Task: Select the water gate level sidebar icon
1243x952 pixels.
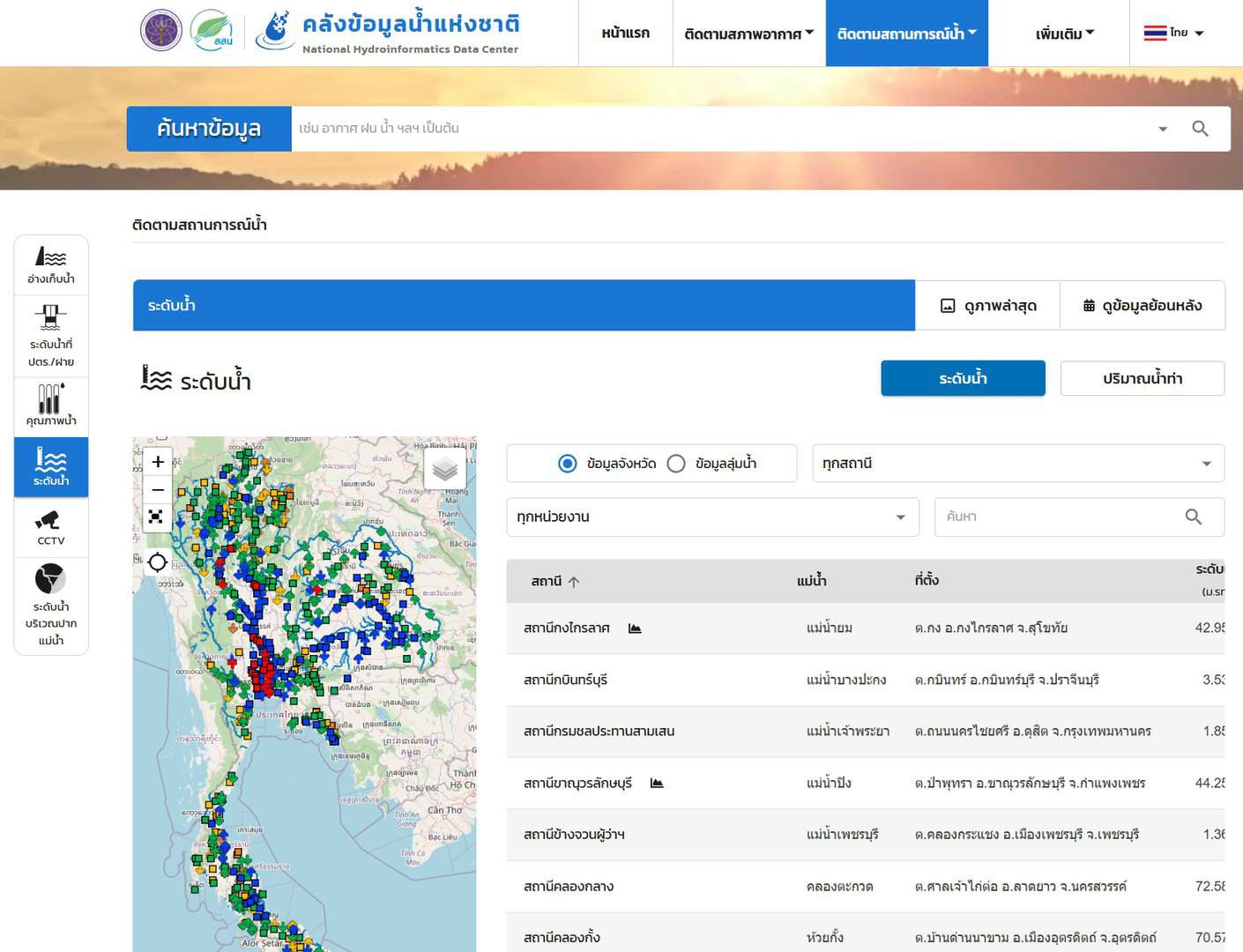Action: coord(51,335)
